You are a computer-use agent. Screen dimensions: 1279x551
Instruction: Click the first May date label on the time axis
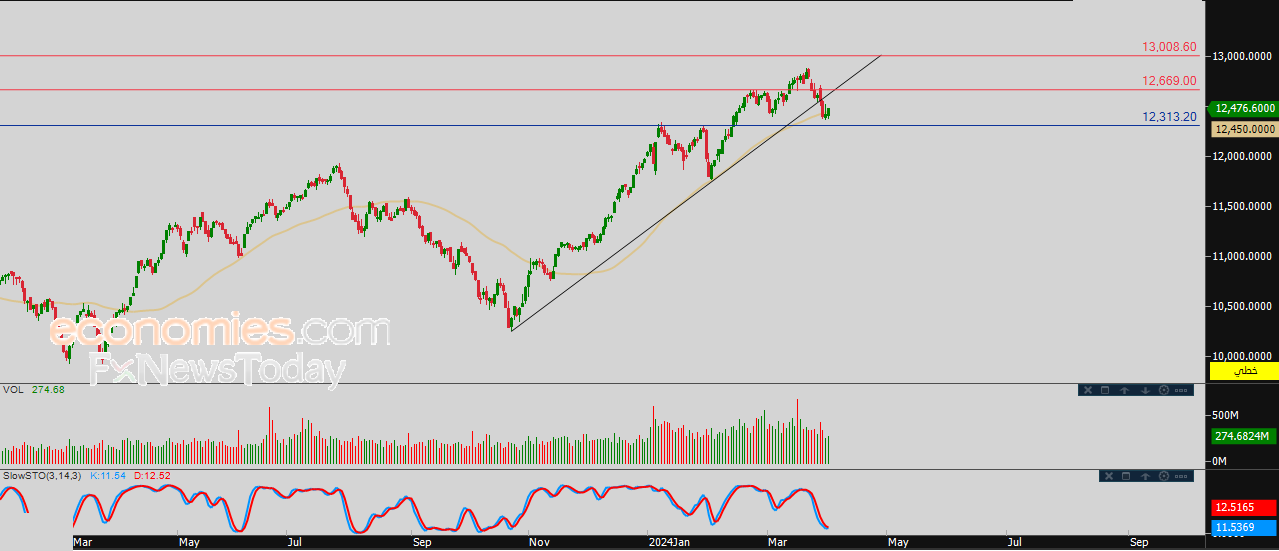coord(190,543)
